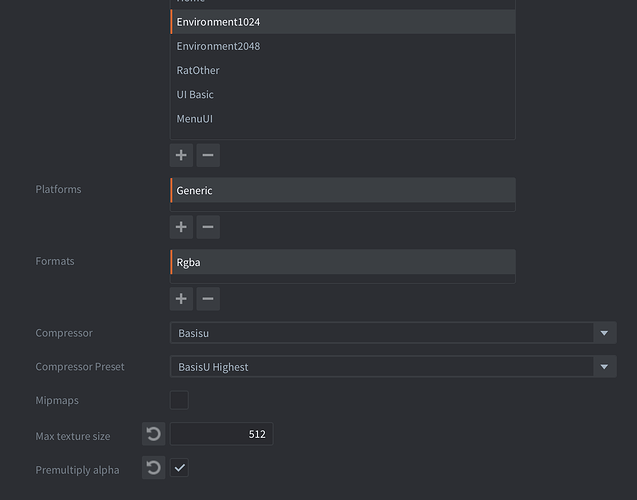Image resolution: width=637 pixels, height=500 pixels.
Task: Uncheck the Premultiply alpha checkbox
Action: pyautogui.click(x=179, y=468)
